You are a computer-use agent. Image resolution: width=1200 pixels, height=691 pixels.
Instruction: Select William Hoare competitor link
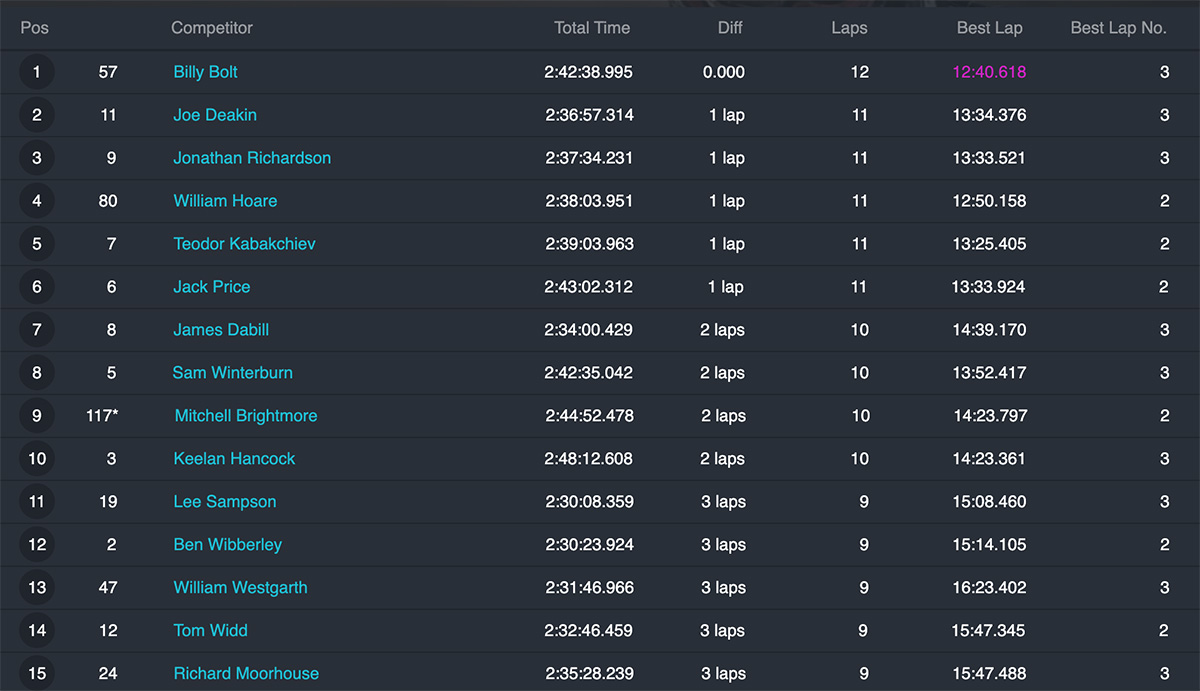pyautogui.click(x=225, y=201)
